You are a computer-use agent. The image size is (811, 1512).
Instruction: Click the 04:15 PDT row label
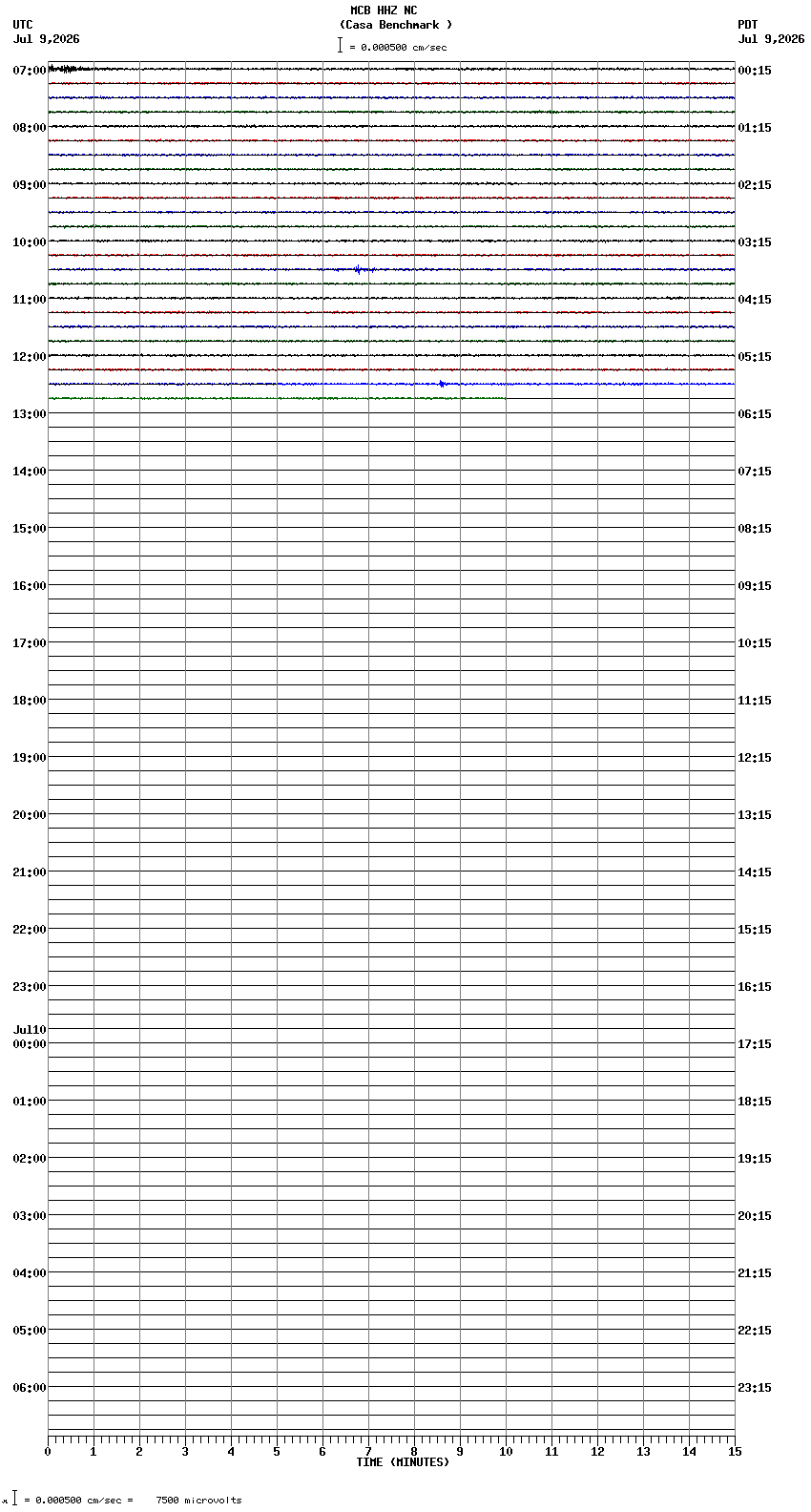[755, 300]
